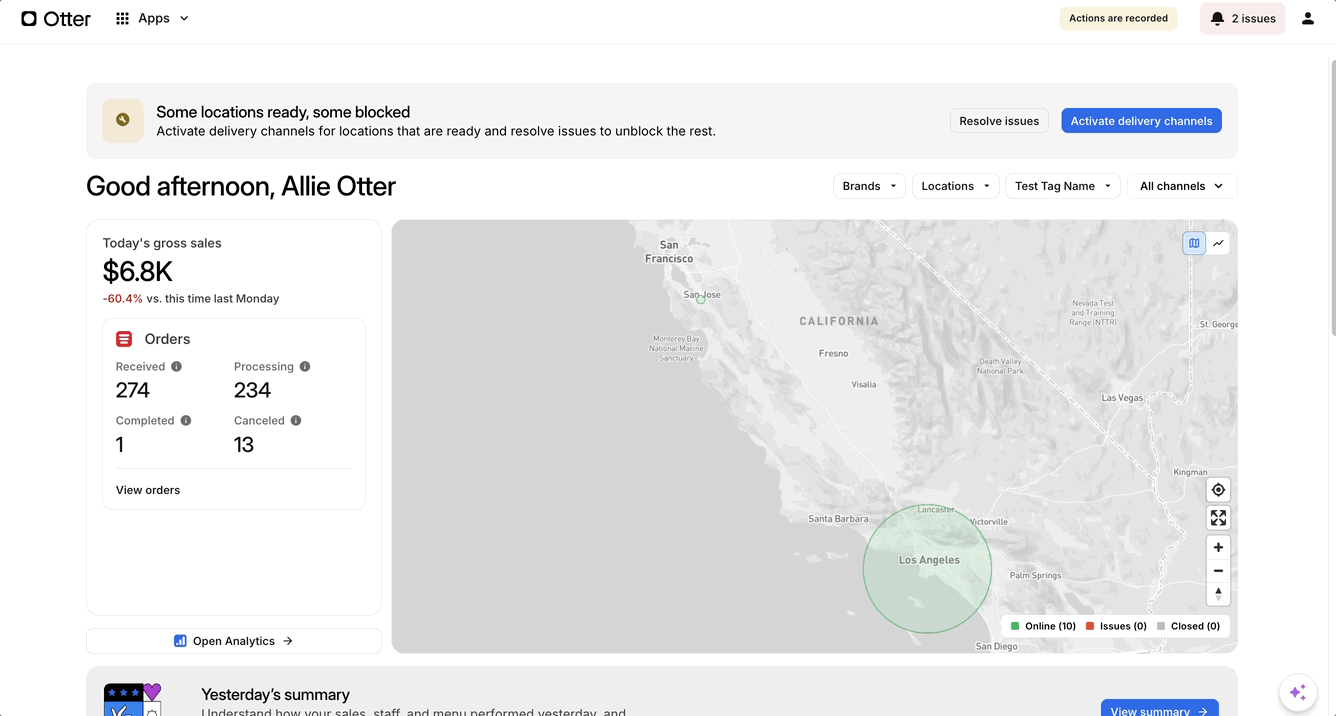
Task: Click the map locate-me target icon
Action: (1218, 490)
